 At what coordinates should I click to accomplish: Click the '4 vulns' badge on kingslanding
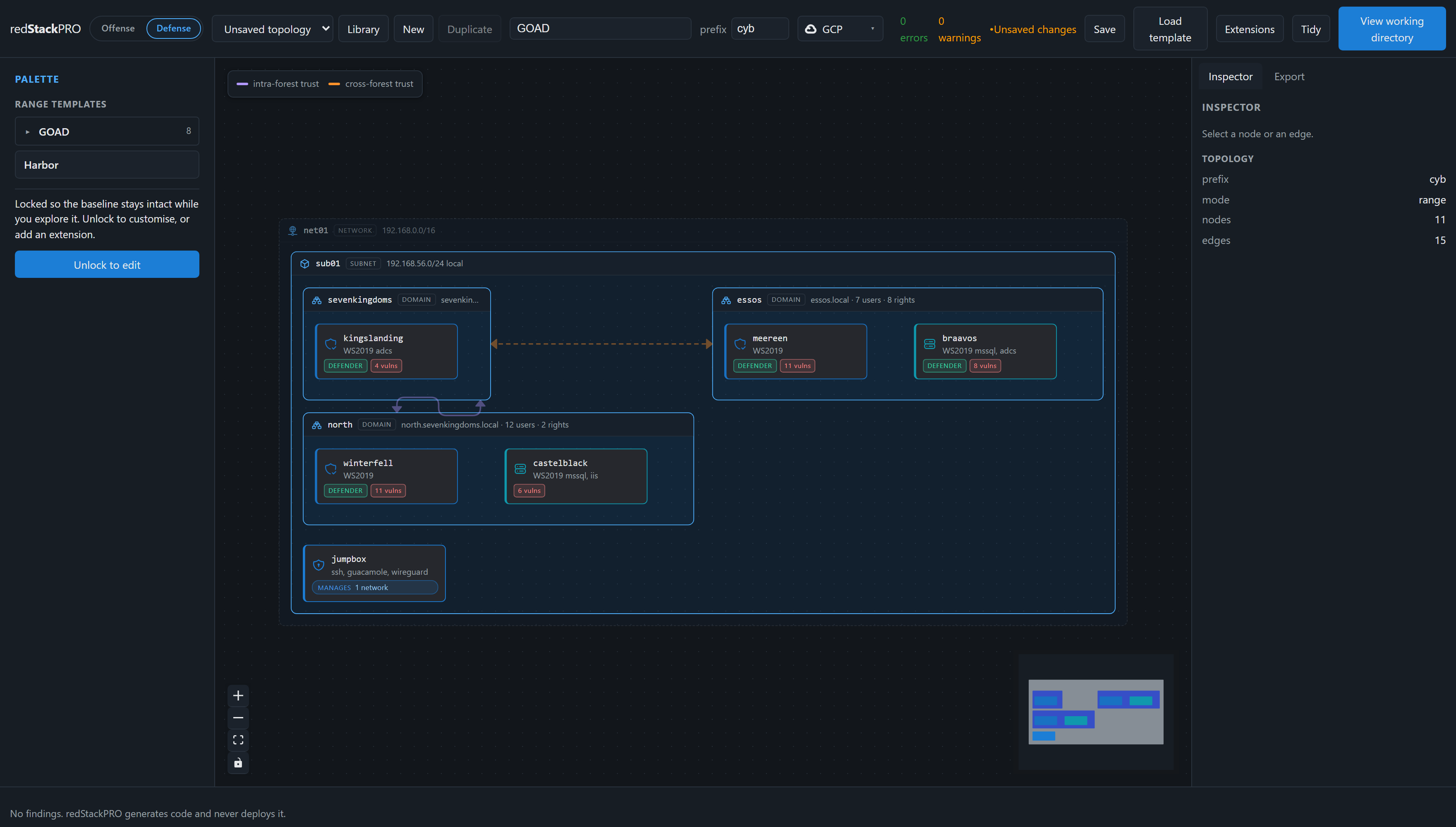386,366
